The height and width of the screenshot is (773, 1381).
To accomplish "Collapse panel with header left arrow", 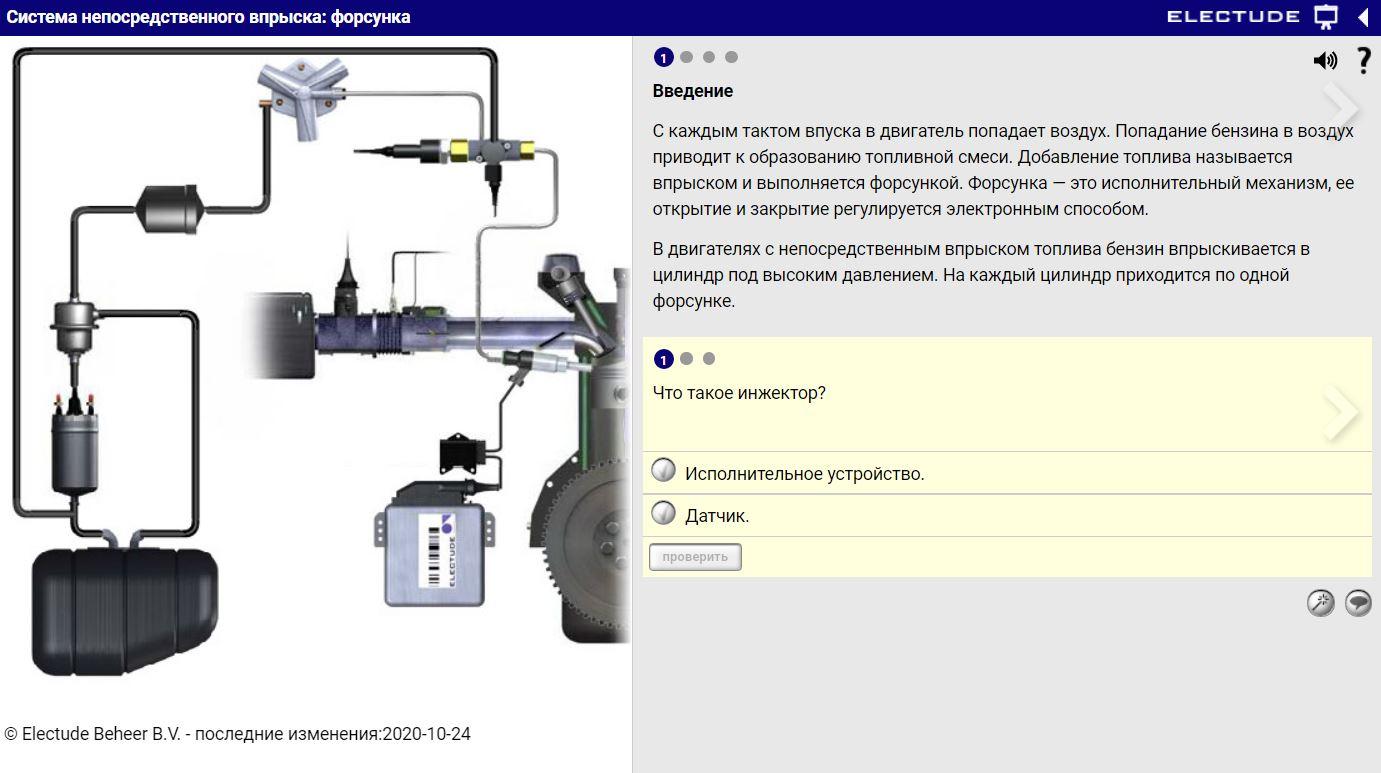I will pos(1362,17).
